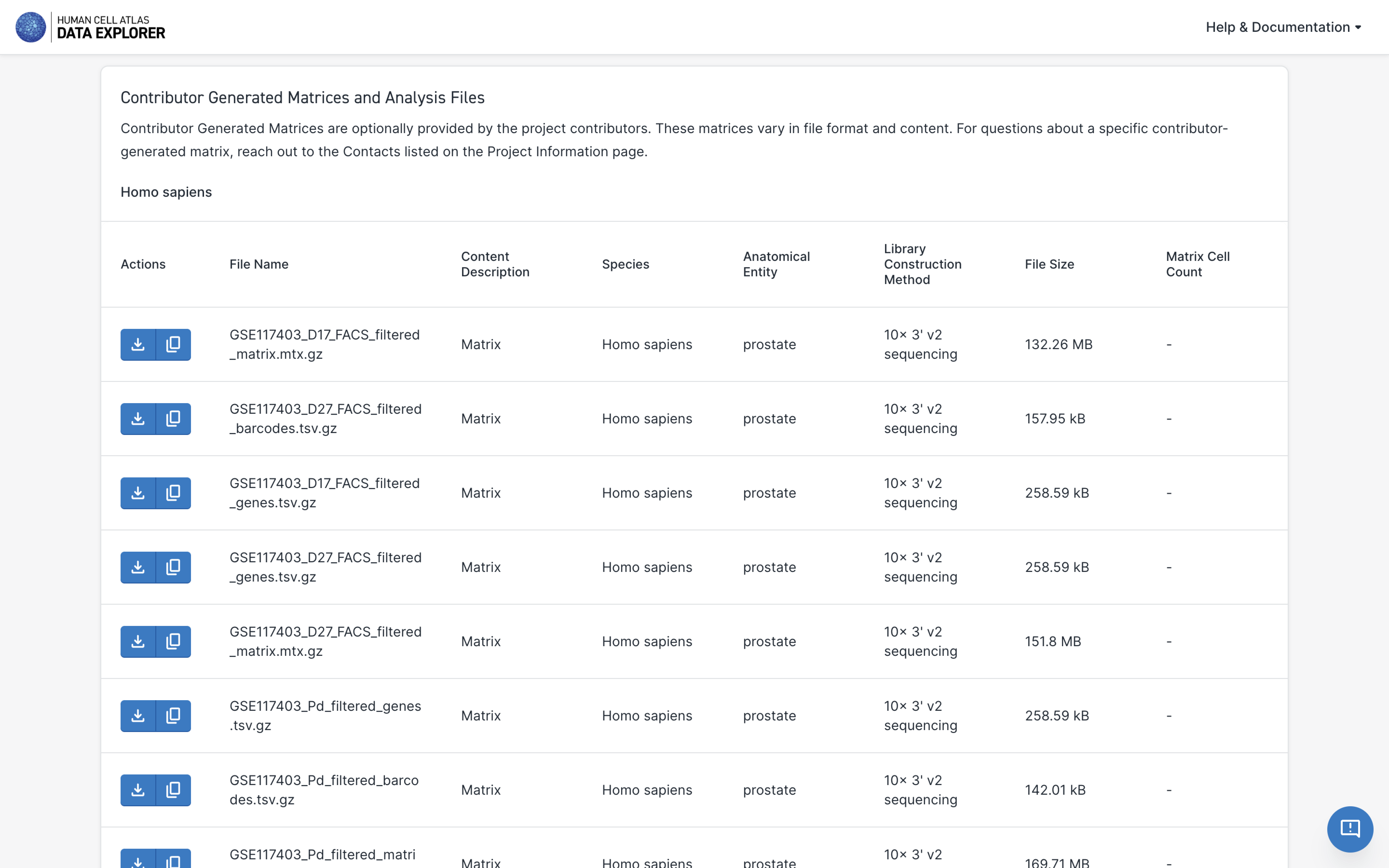
Task: Select file name GSE117403_D17_FACS_filtered_genes.tsv.gz
Action: point(325,493)
